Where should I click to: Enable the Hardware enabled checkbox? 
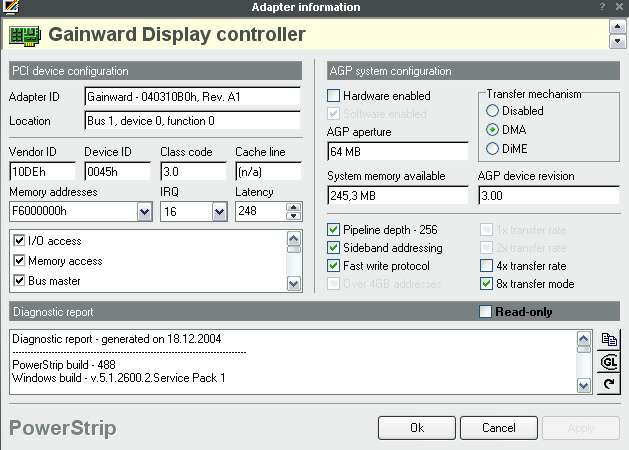coord(333,96)
